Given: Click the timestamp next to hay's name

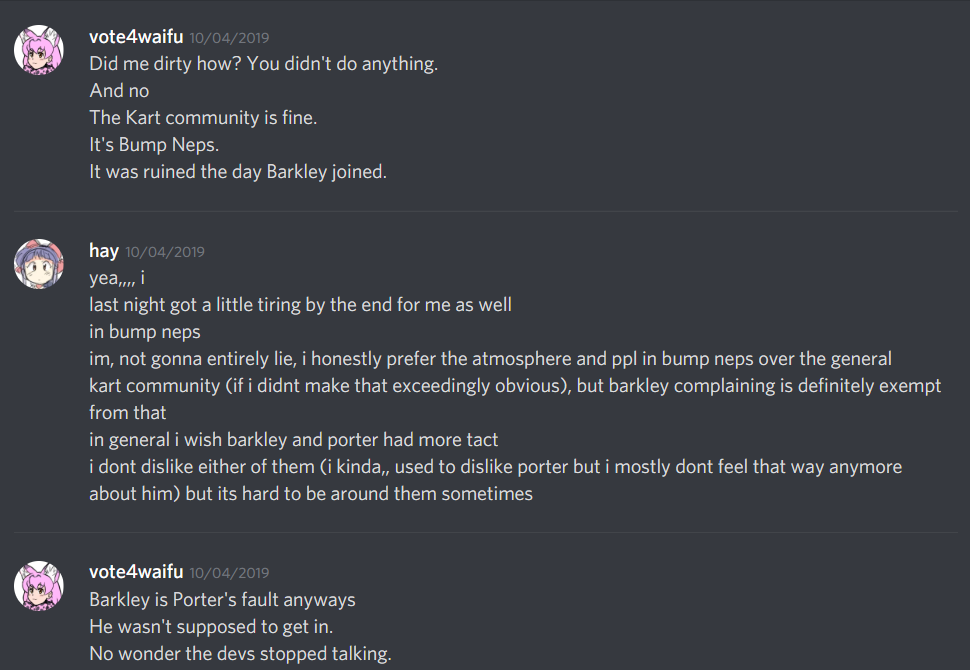Looking at the screenshot, I should (165, 252).
